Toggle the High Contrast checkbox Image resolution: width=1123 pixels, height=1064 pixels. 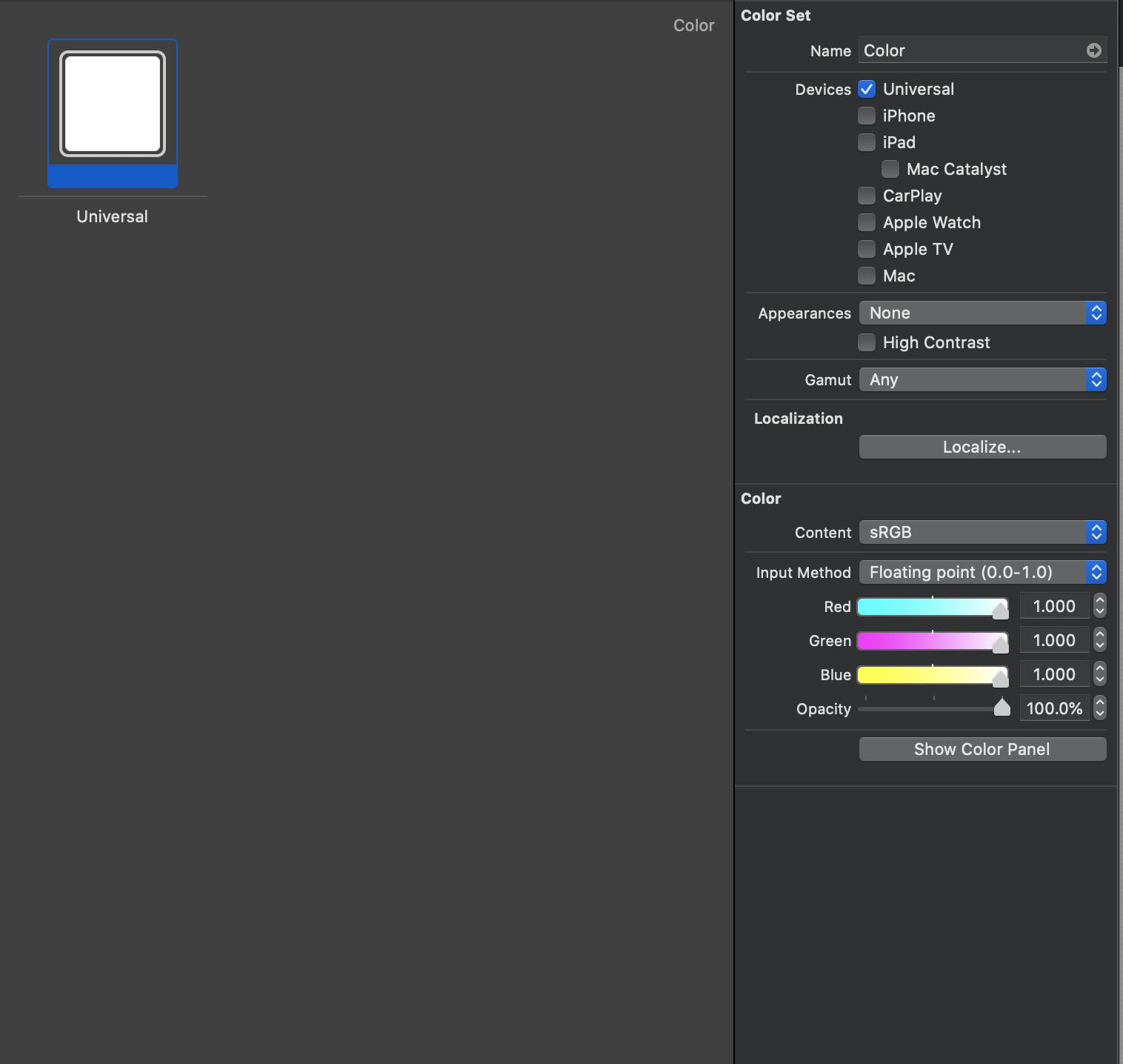(x=867, y=342)
